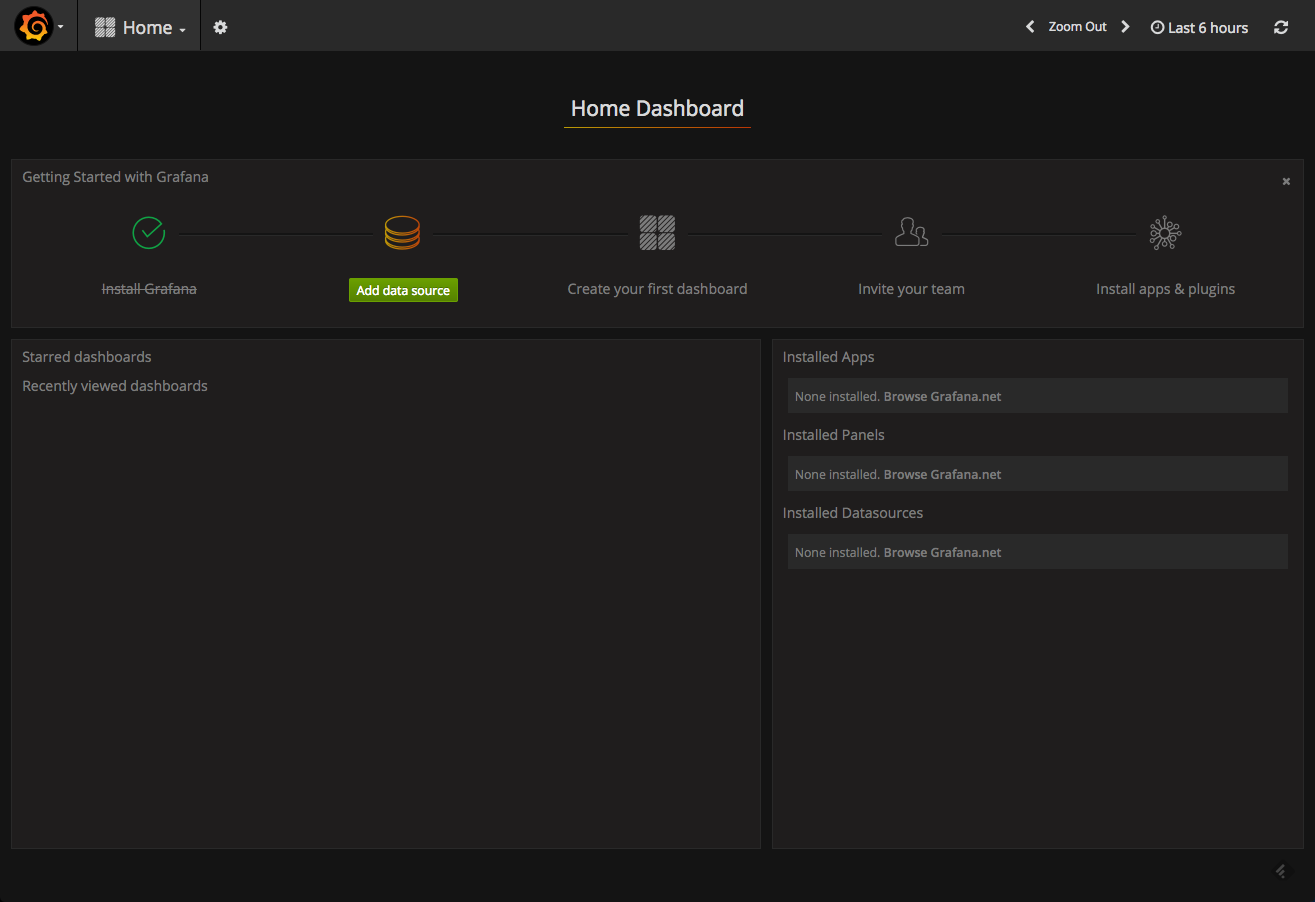Screen dimensions: 1315x902
Task: Open Browse Grafana.net under Installed Datasources
Action: [942, 553]
